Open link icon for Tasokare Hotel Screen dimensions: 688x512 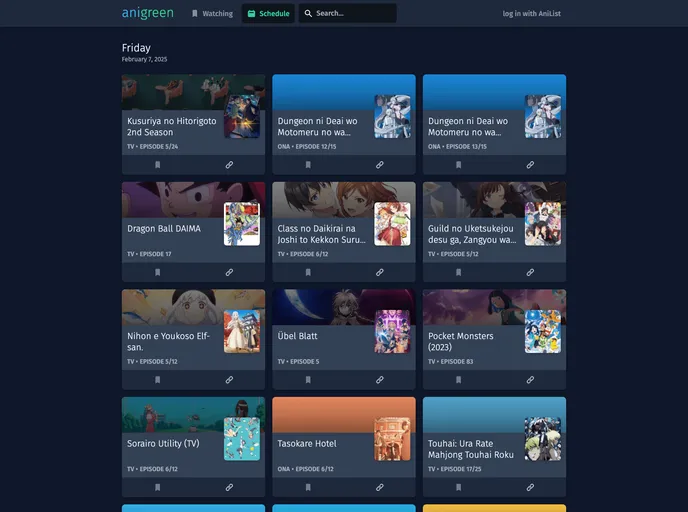click(x=380, y=487)
